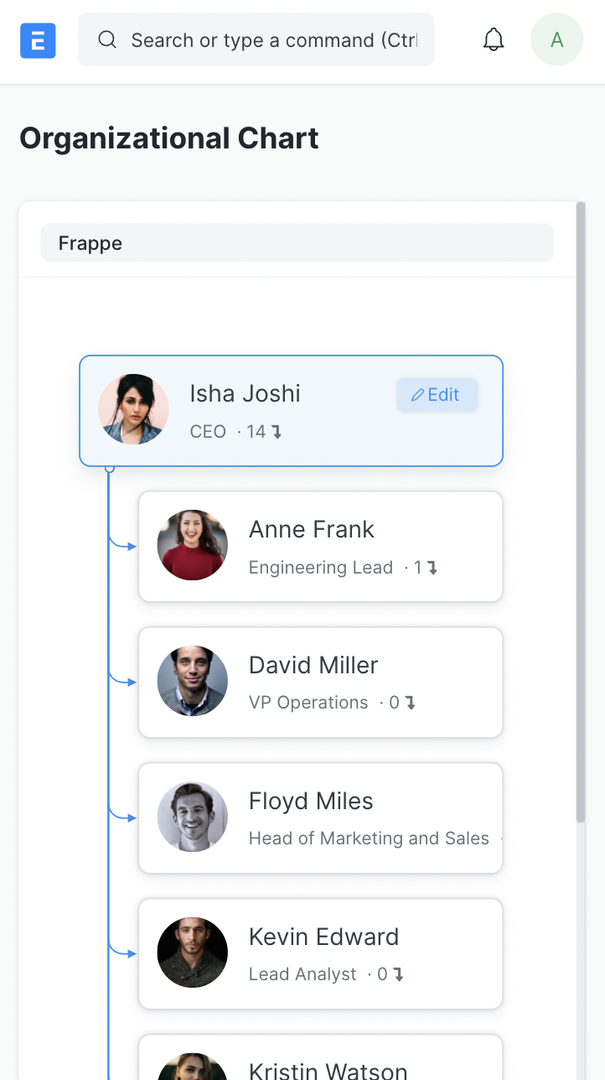Select Isha Joshi's employee card
Screen dimensions: 605x1080
(290, 410)
